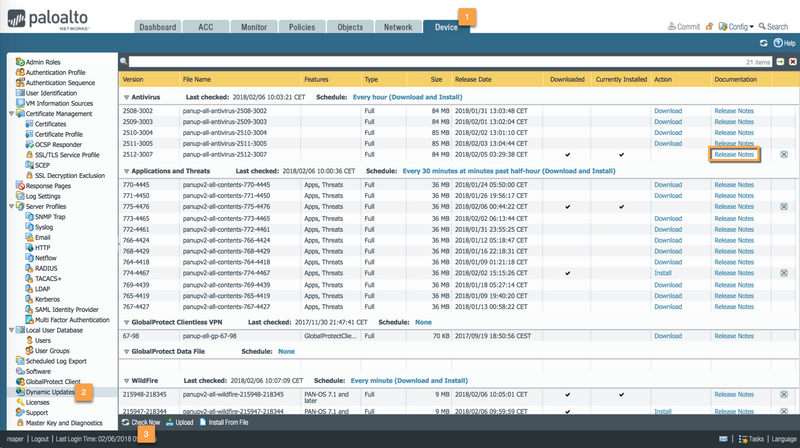800x448 pixels.
Task: Open the Antivirus schedule 'Every hour' link
Action: tap(406, 98)
